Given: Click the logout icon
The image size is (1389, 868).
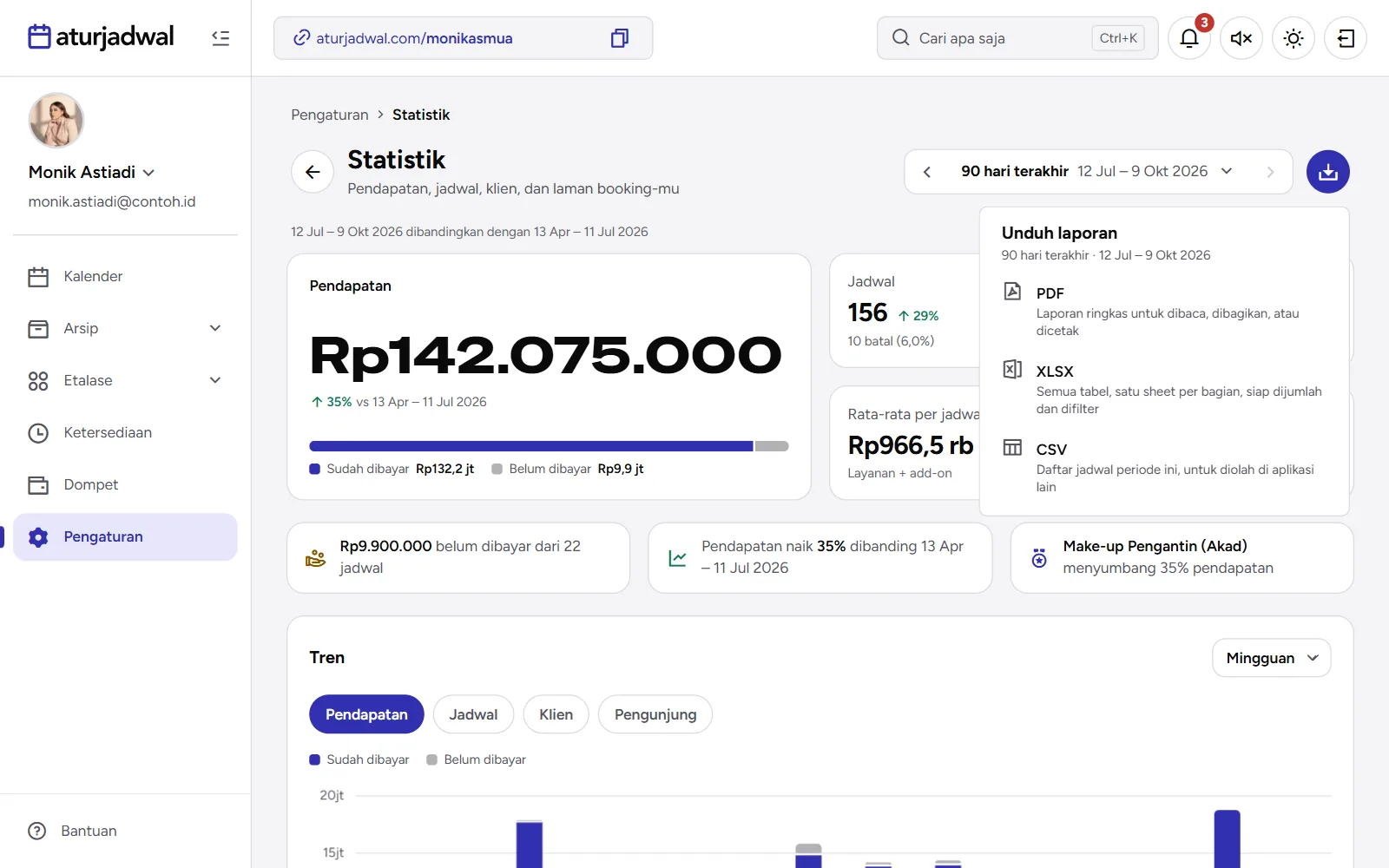Looking at the screenshot, I should [x=1346, y=38].
